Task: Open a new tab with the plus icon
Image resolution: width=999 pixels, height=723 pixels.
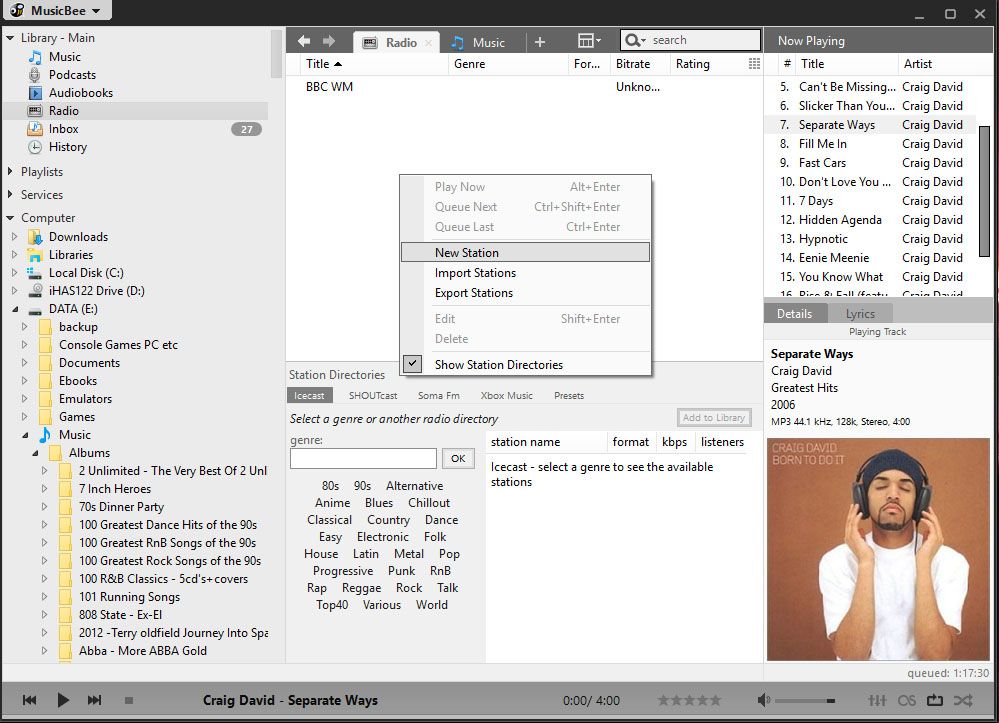Action: click(x=540, y=42)
